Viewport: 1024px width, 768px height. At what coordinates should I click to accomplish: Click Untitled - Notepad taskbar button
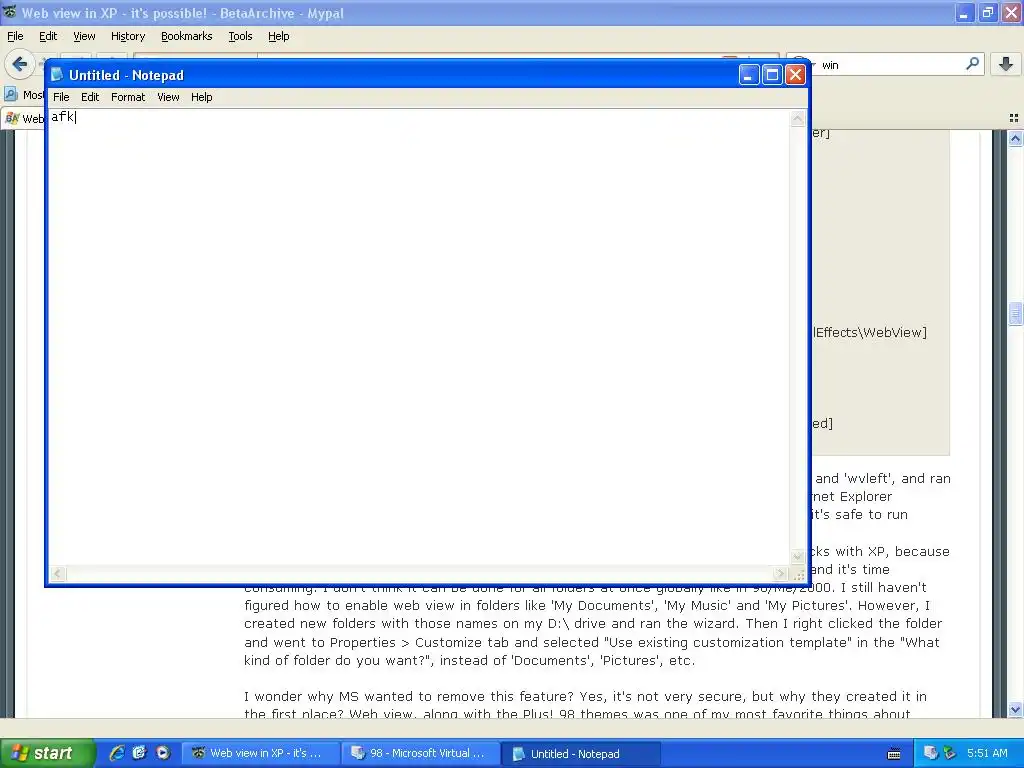point(581,753)
